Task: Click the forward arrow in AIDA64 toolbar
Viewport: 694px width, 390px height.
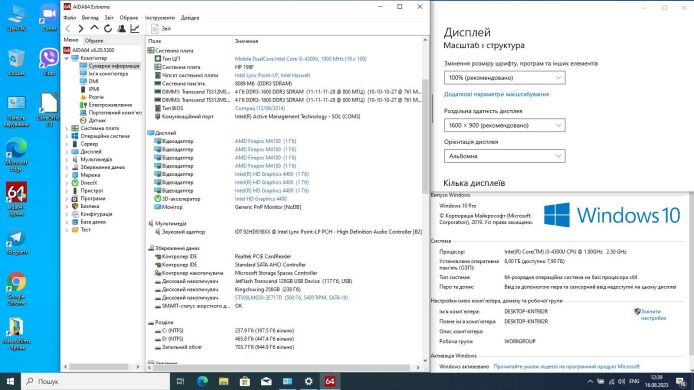Action: [81, 29]
